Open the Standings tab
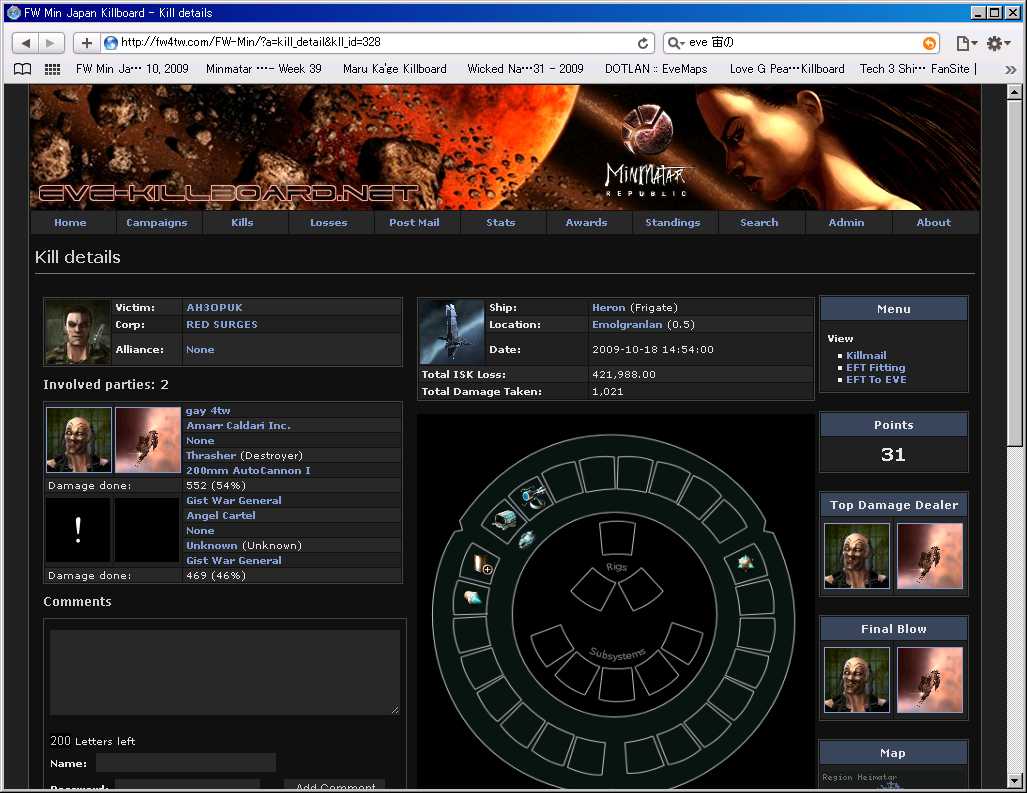This screenshot has width=1027, height=793. [673, 223]
